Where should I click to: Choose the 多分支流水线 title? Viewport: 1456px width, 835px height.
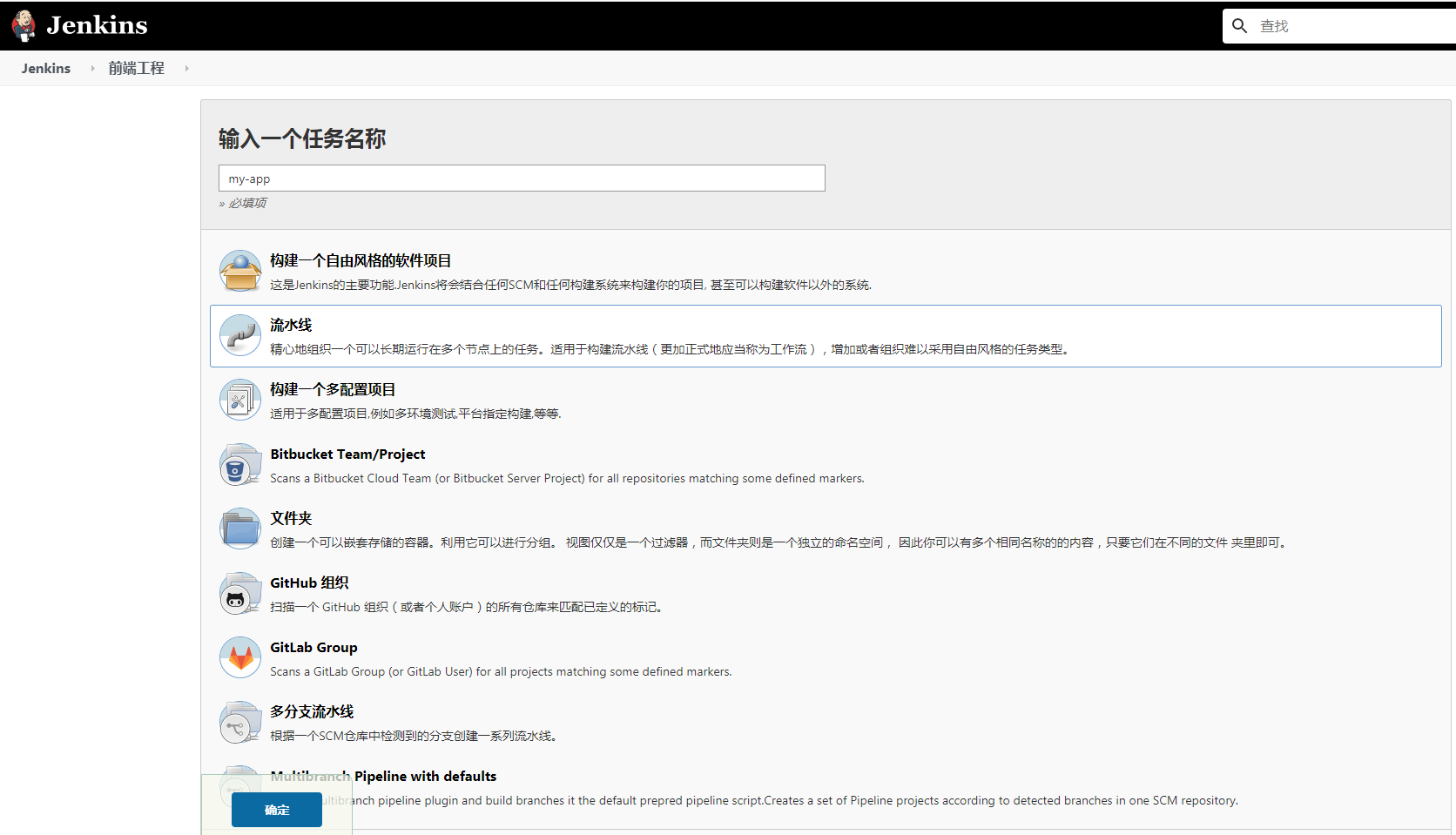[x=312, y=711]
